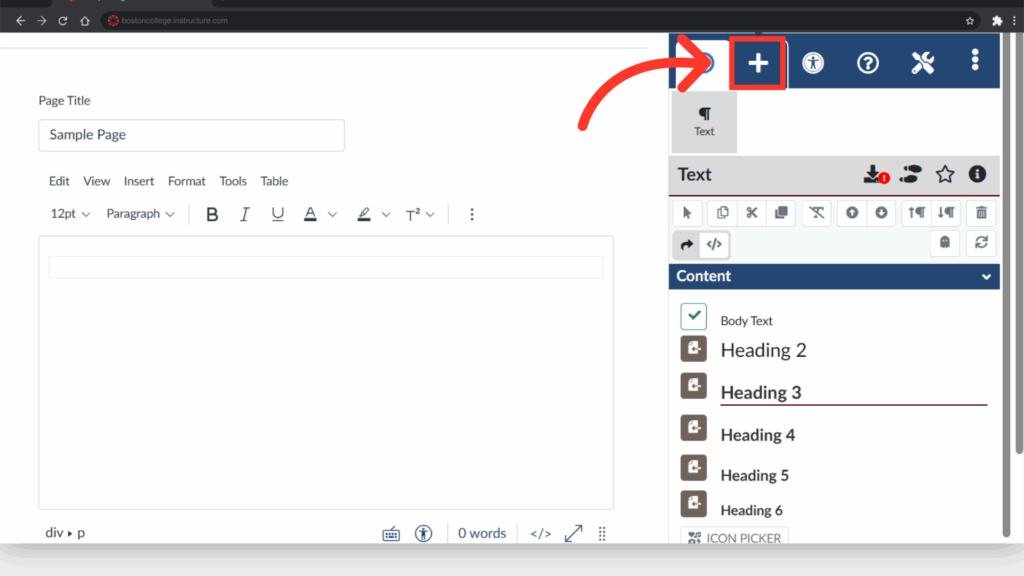Toggle italic formatting
Screen dimensions: 1024x576
(244, 214)
